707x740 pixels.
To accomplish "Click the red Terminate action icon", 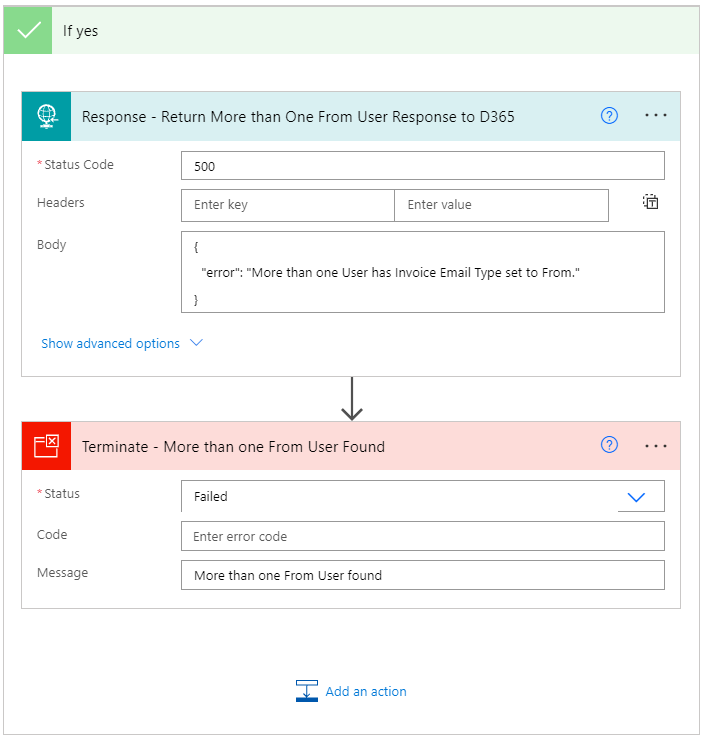I will (x=47, y=446).
